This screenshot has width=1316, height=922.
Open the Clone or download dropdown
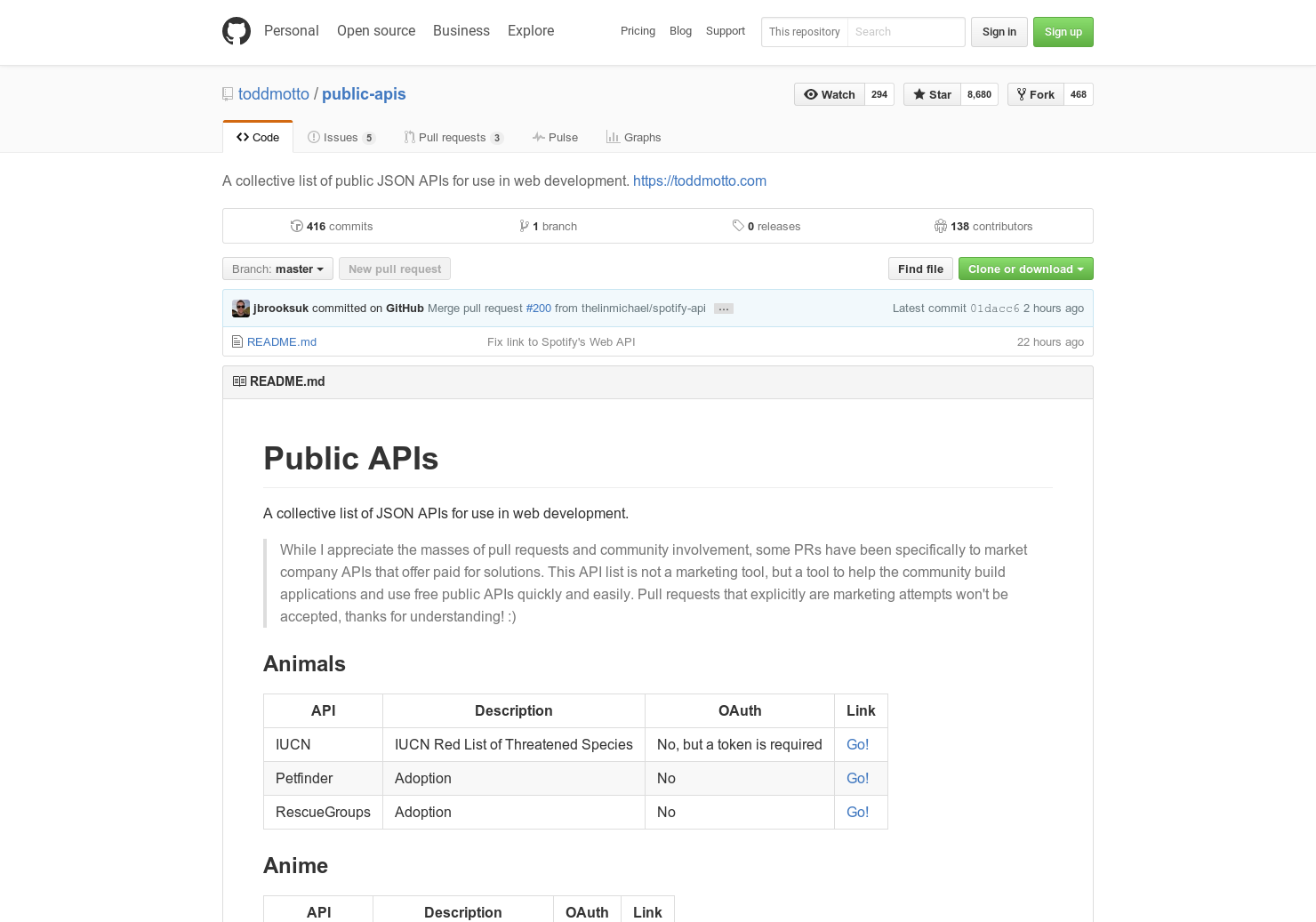coord(1025,269)
